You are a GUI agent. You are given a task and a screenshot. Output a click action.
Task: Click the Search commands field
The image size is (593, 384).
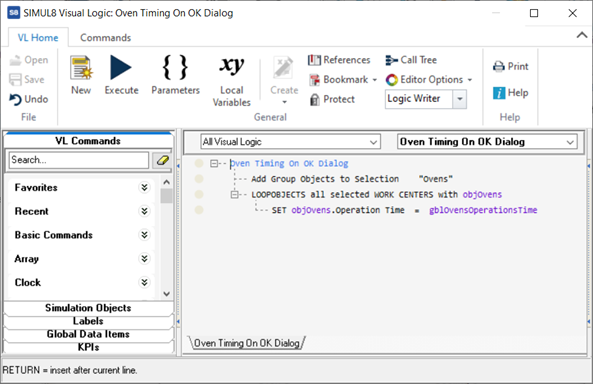pos(79,160)
